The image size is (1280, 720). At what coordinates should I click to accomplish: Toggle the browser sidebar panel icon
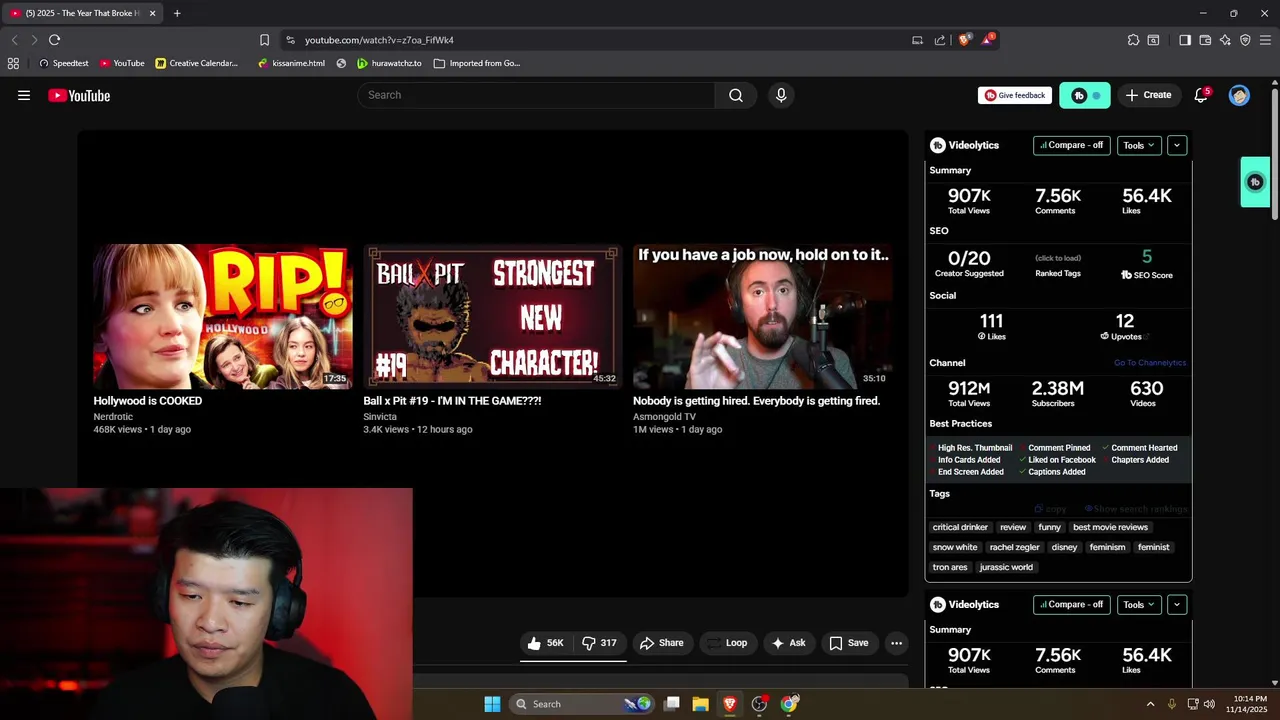(x=1185, y=40)
